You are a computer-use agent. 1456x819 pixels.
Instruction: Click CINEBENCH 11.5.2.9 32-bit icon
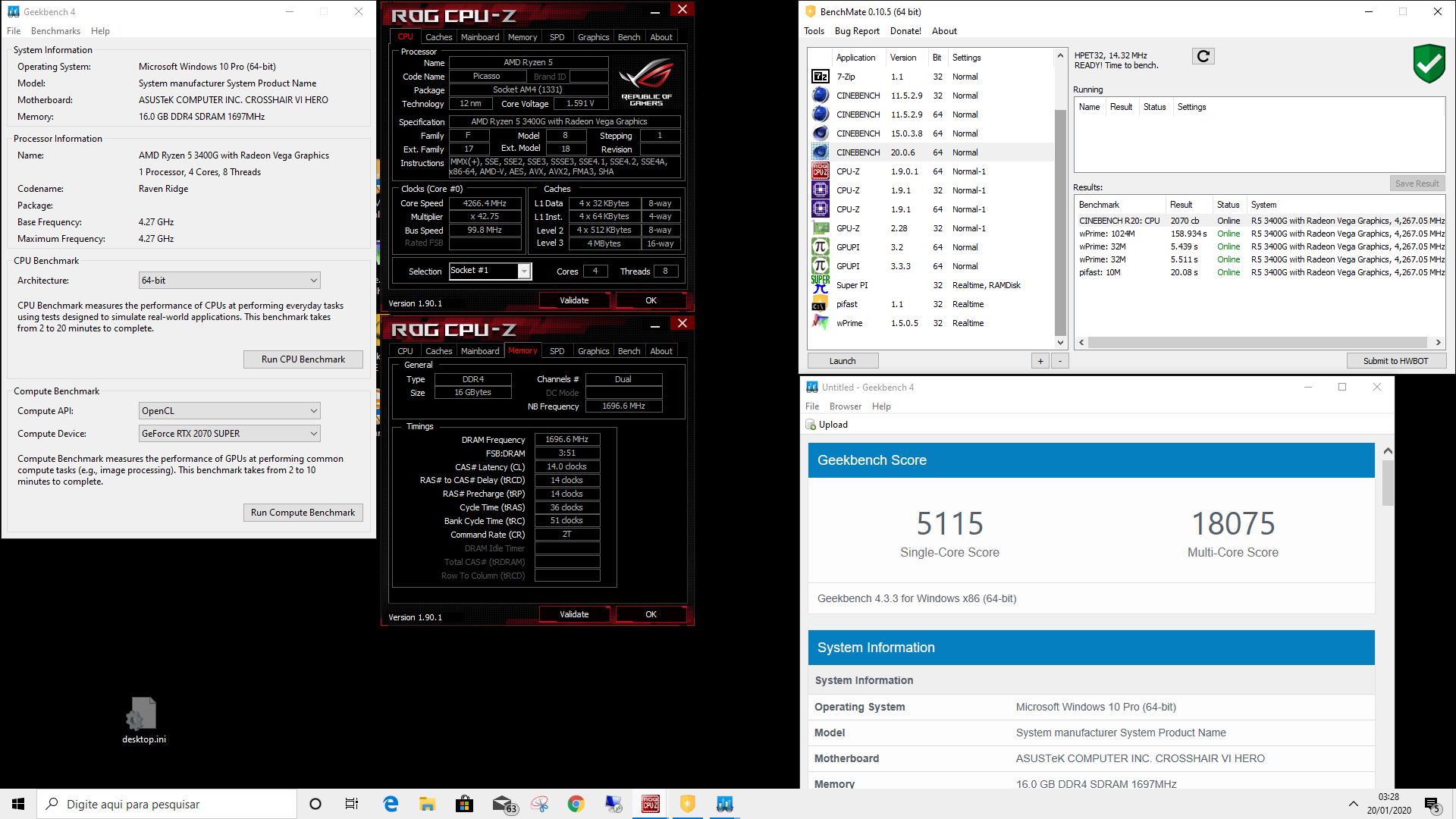pyautogui.click(x=820, y=96)
